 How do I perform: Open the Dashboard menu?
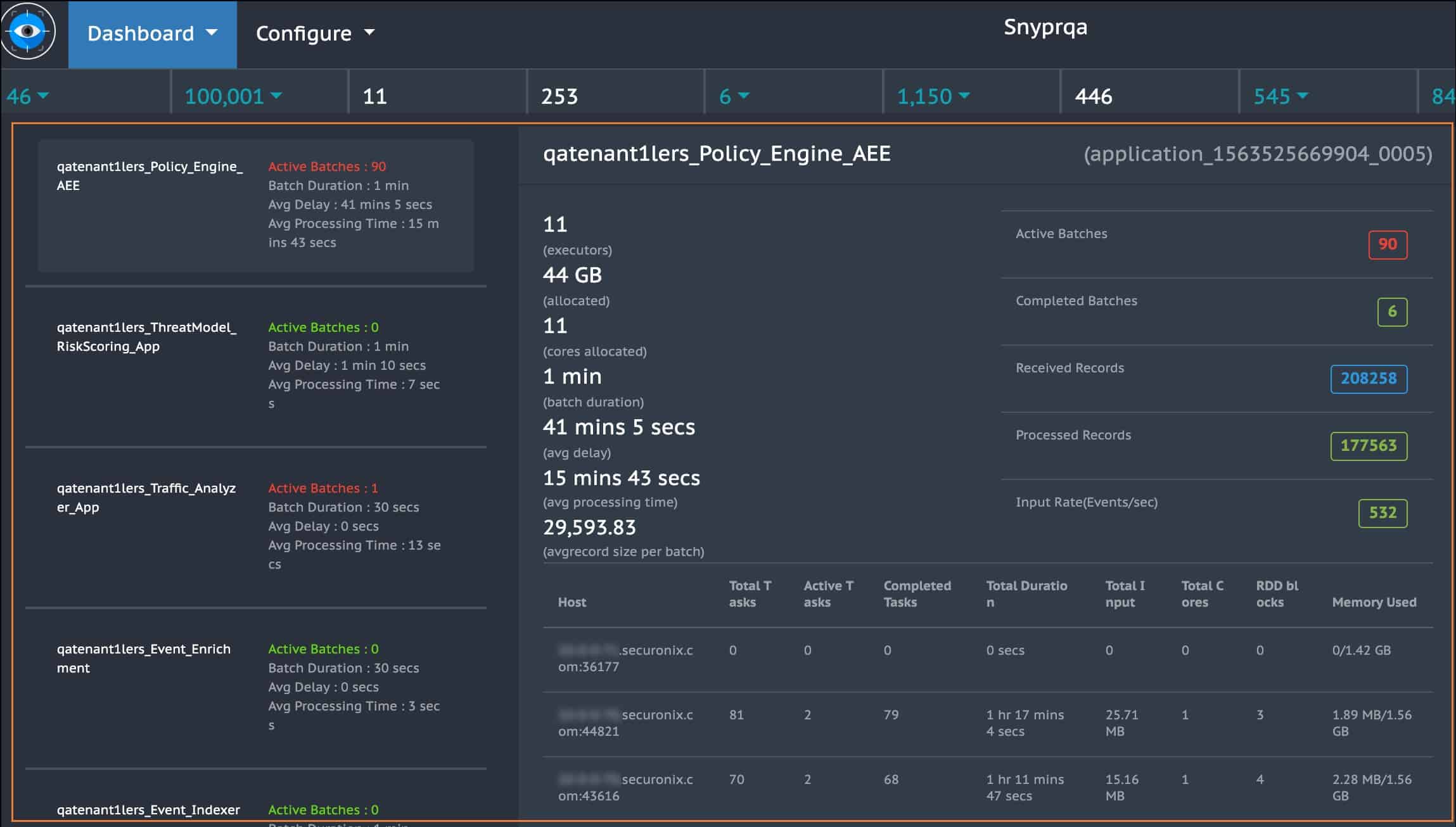[x=152, y=34]
